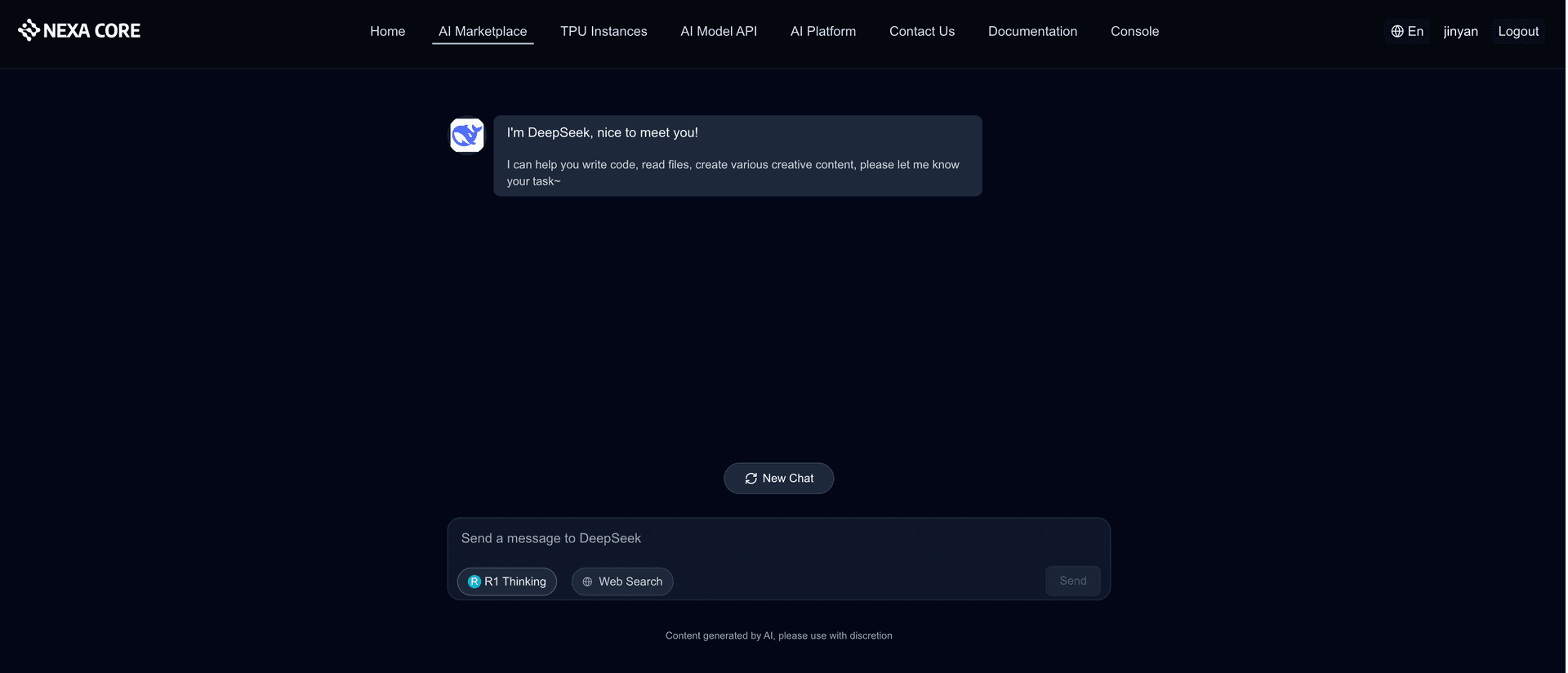Click the "Content generated by AI" disclaimer text
Image resolution: width=1568 pixels, height=673 pixels.
(x=779, y=635)
